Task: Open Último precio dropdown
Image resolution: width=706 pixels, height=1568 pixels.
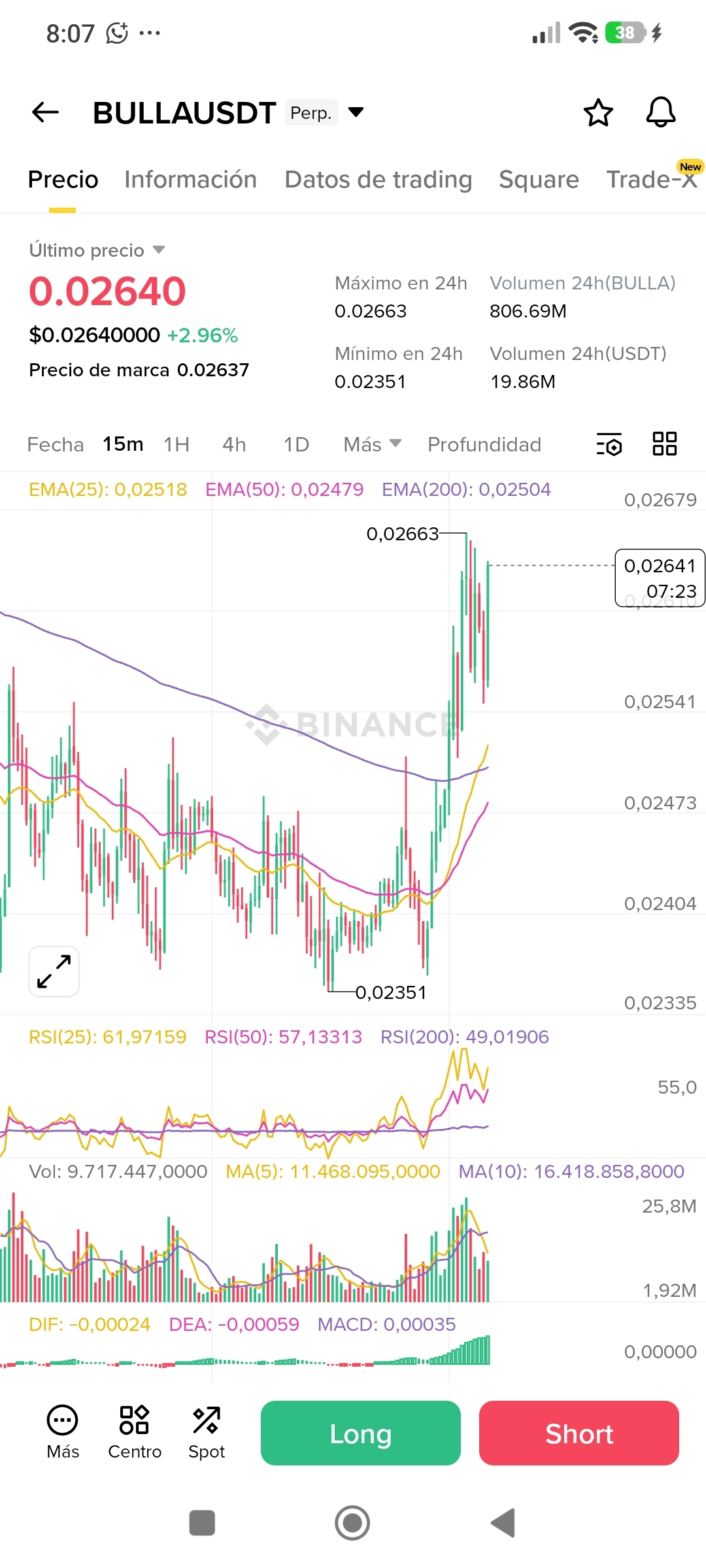Action: tap(97, 250)
